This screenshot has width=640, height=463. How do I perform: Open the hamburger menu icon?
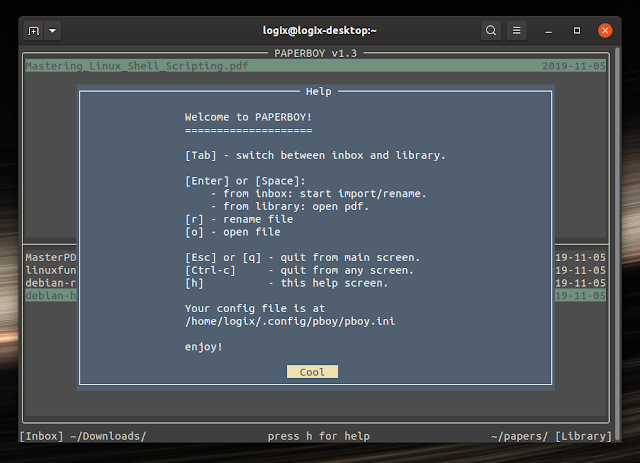click(x=516, y=31)
